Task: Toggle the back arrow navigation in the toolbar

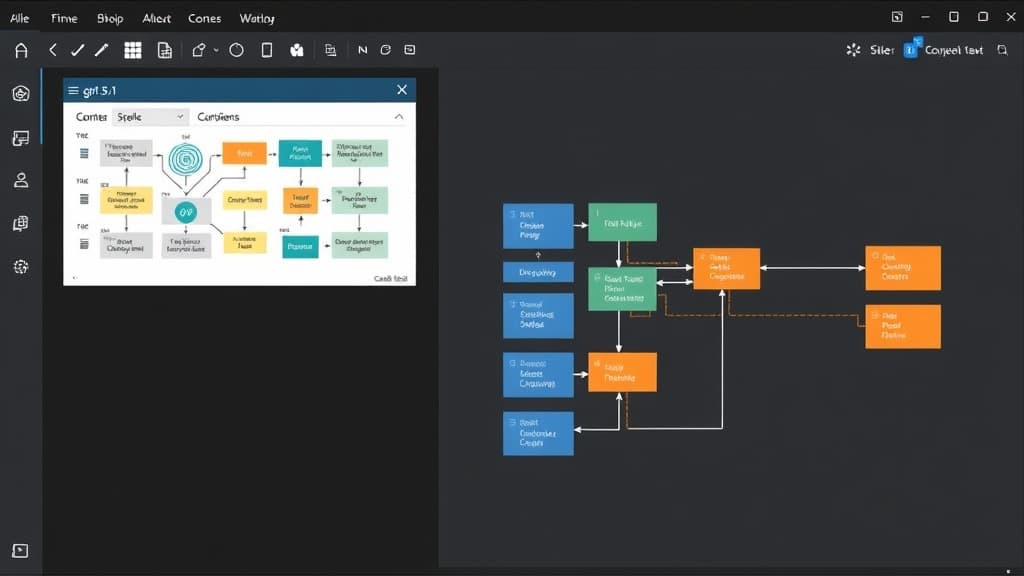Action: pos(52,49)
